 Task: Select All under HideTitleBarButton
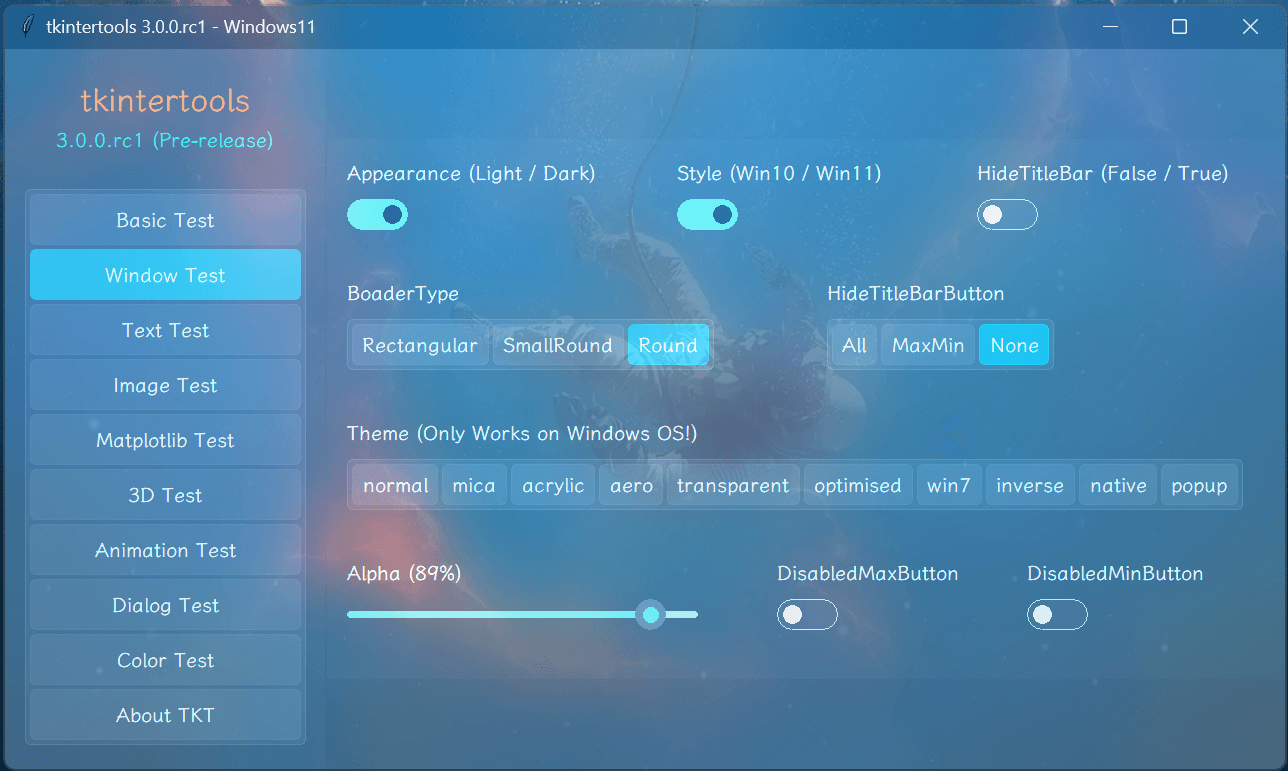click(854, 345)
